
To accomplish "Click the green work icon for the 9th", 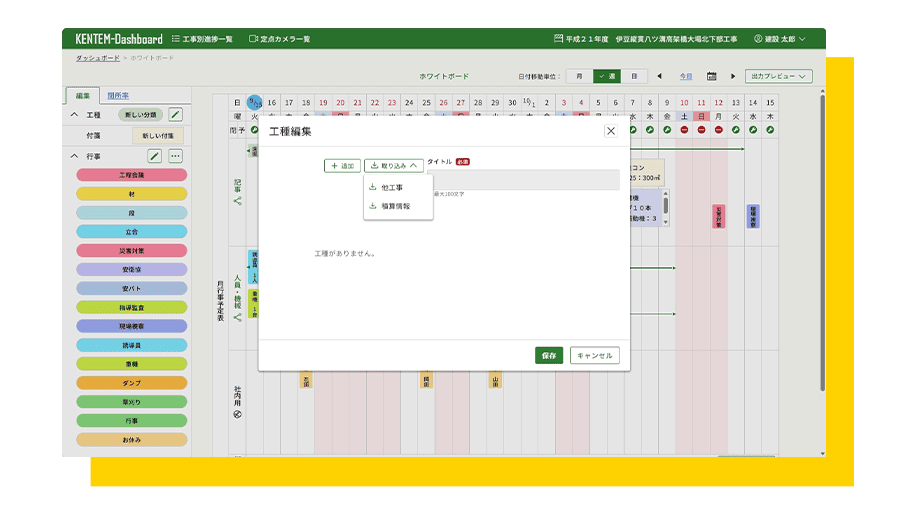I will [667, 130].
